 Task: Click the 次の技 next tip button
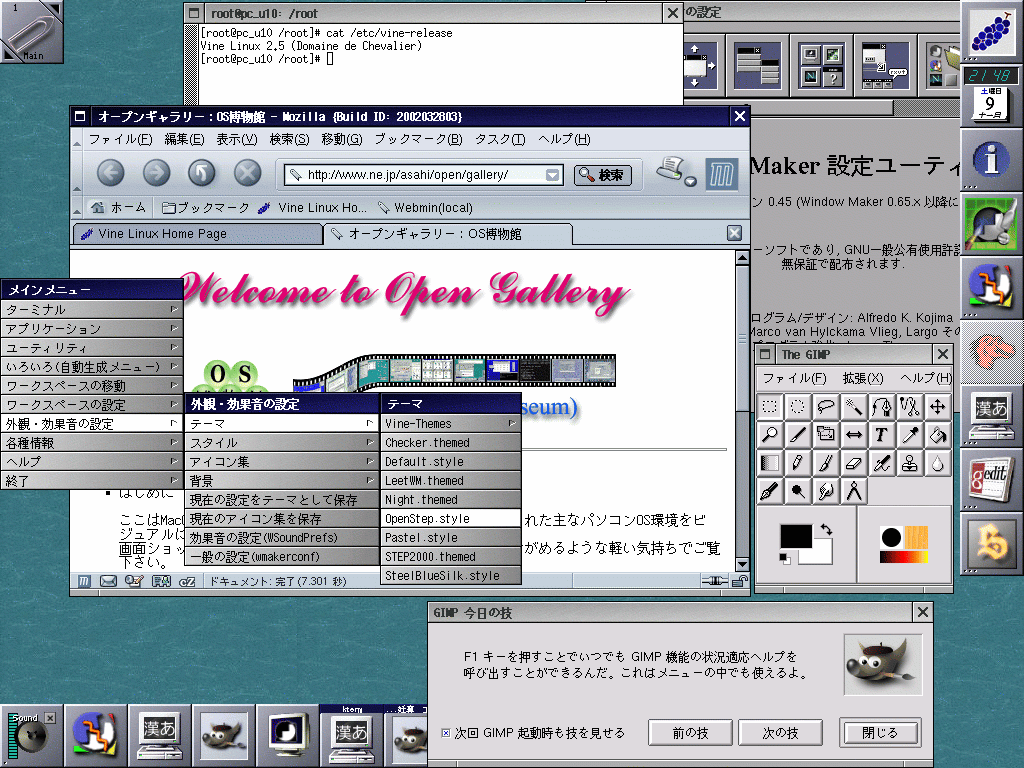[780, 733]
